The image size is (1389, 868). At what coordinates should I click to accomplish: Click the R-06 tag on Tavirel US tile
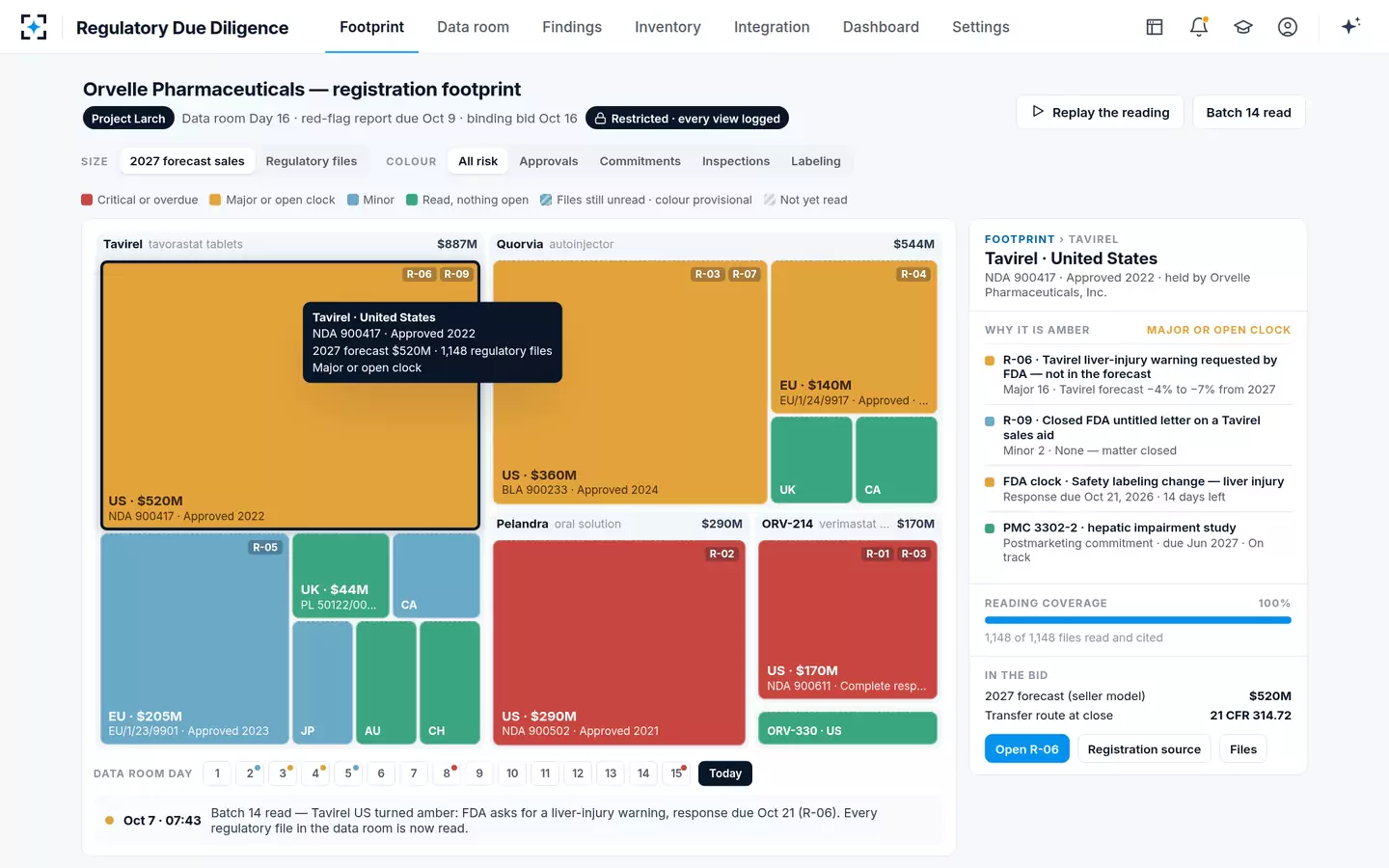[419, 274]
